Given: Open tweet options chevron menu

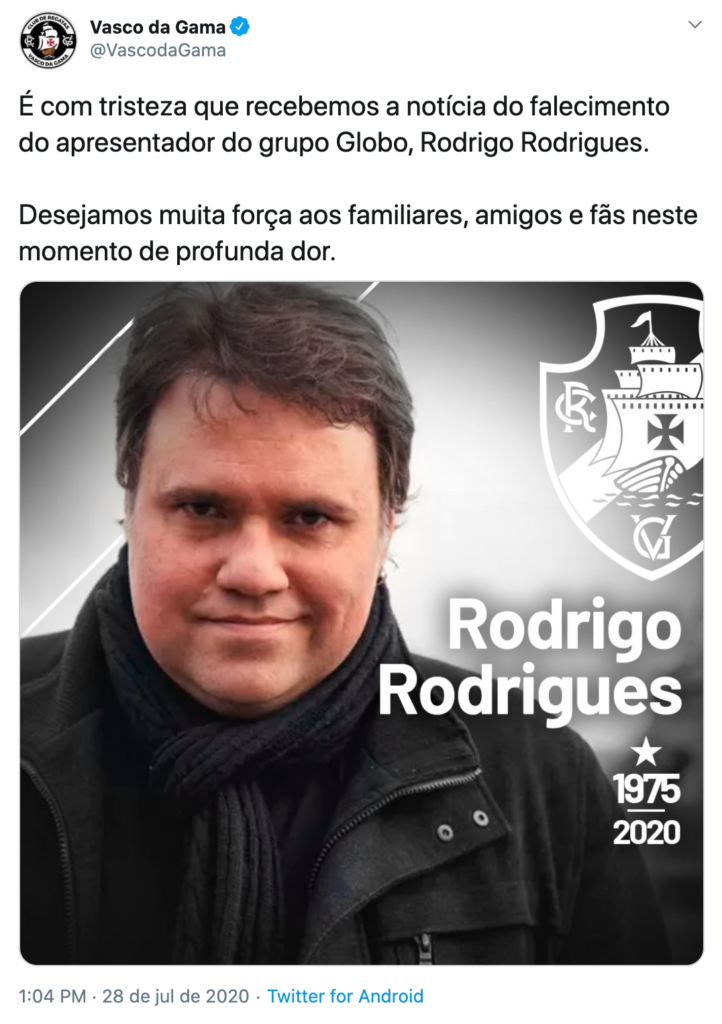Looking at the screenshot, I should pyautogui.click(x=695, y=25).
